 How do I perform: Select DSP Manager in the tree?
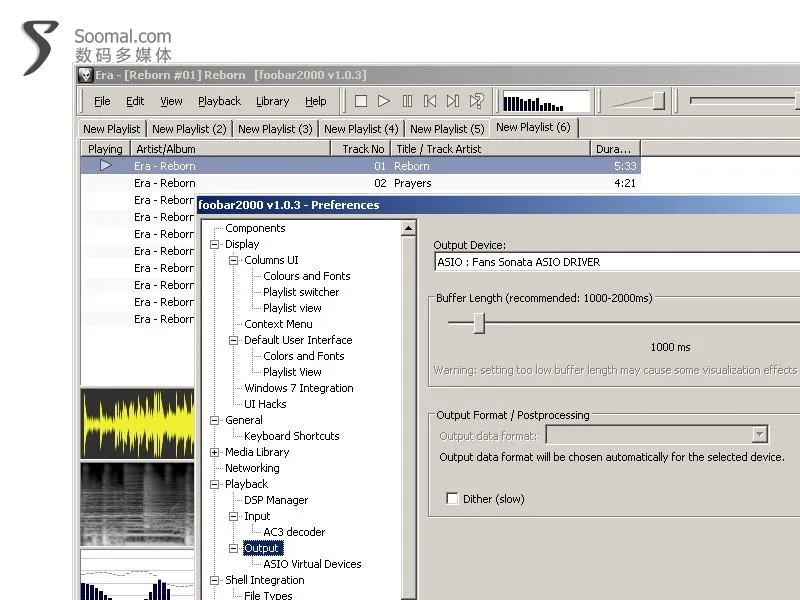tap(276, 501)
